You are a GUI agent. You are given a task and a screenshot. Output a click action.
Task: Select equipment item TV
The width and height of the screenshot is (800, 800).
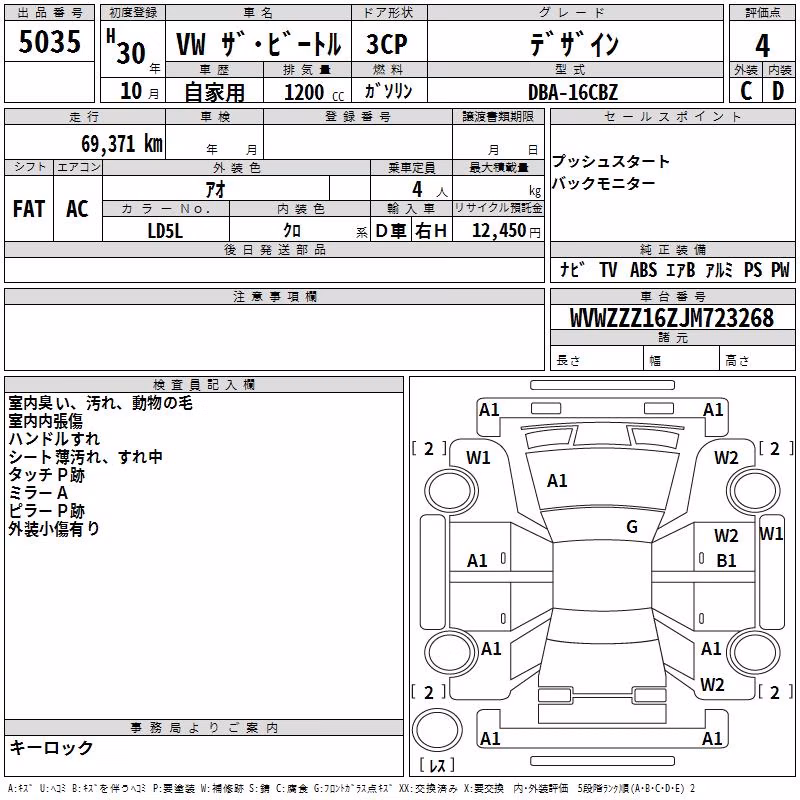pyautogui.click(x=608, y=269)
